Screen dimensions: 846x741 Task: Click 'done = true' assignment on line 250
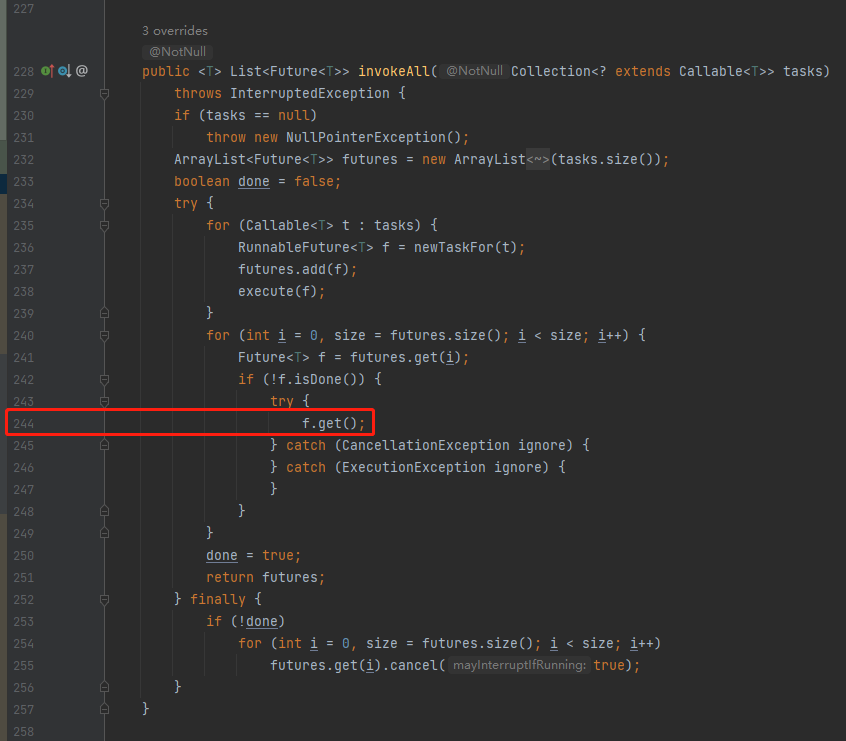click(250, 555)
